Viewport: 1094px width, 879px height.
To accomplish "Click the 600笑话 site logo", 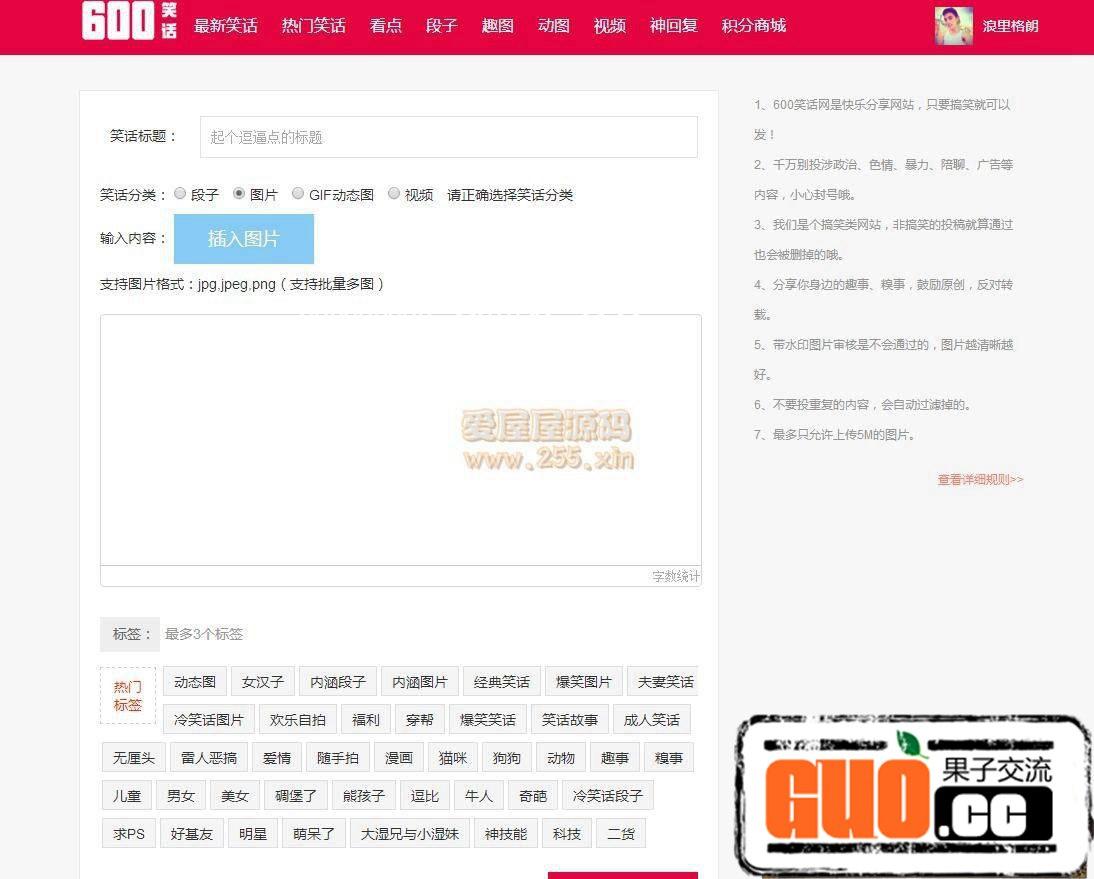I will coord(130,22).
